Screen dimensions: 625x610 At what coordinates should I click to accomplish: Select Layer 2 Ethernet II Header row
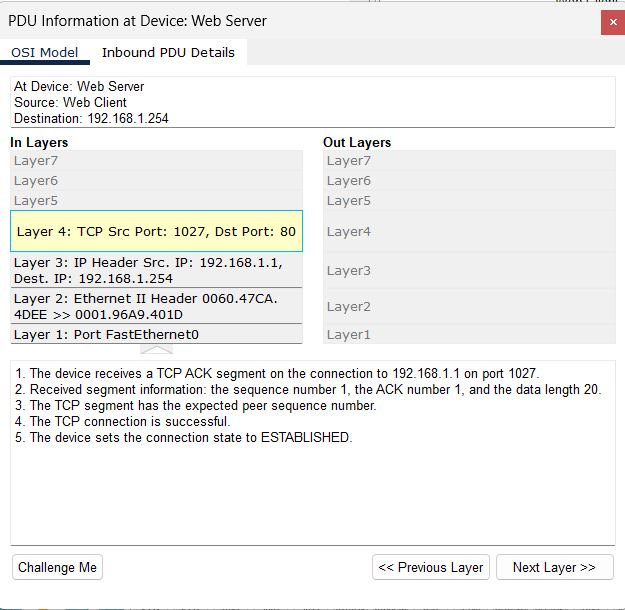pyautogui.click(x=156, y=306)
